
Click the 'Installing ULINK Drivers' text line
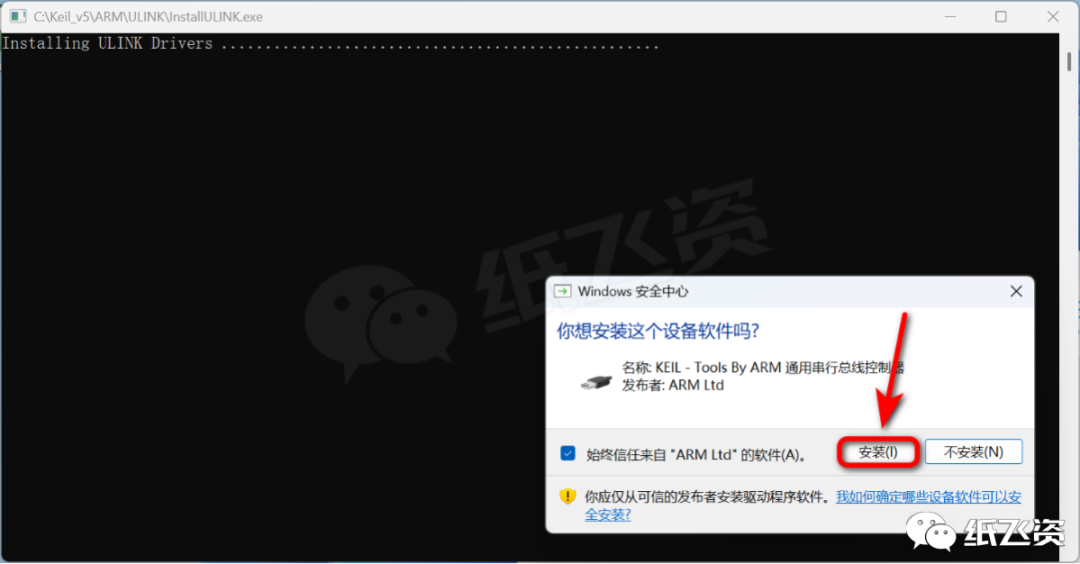tap(331, 43)
